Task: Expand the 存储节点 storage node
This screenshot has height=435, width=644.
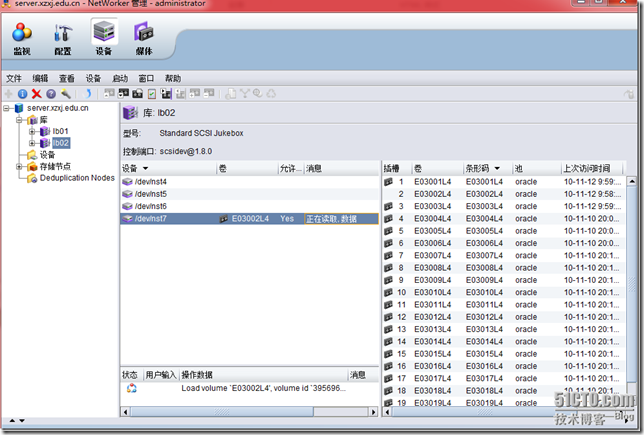Action: [x=19, y=166]
